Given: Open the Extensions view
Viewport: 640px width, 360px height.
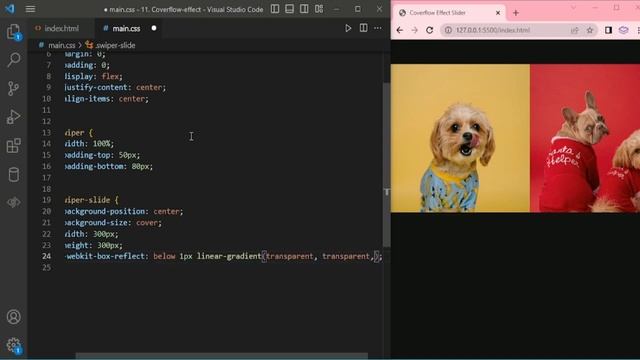Looking at the screenshot, I should point(13,145).
